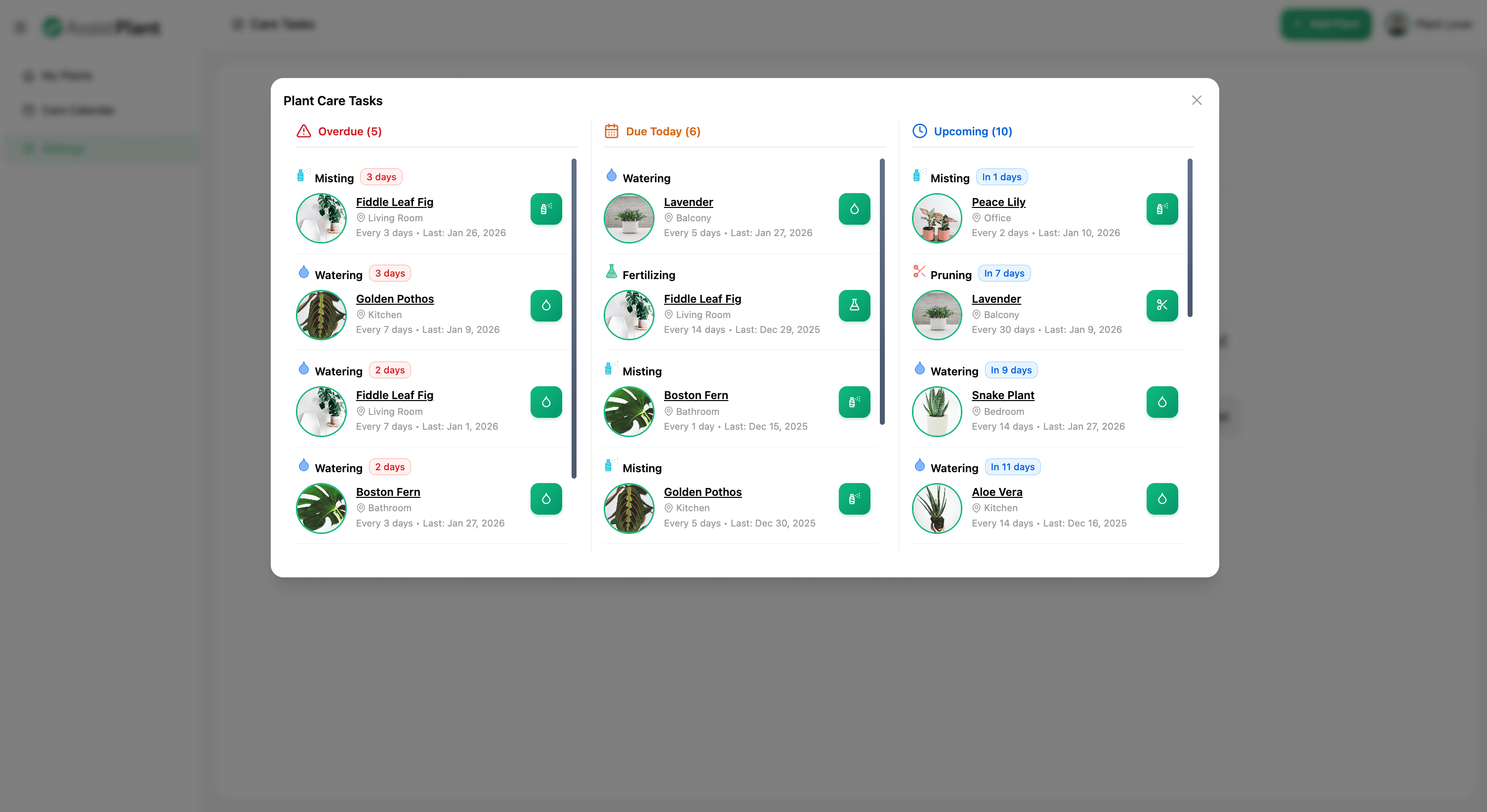1487x812 pixels.
Task: Click watering action button next to Lavender in Due Today
Action: tap(854, 209)
